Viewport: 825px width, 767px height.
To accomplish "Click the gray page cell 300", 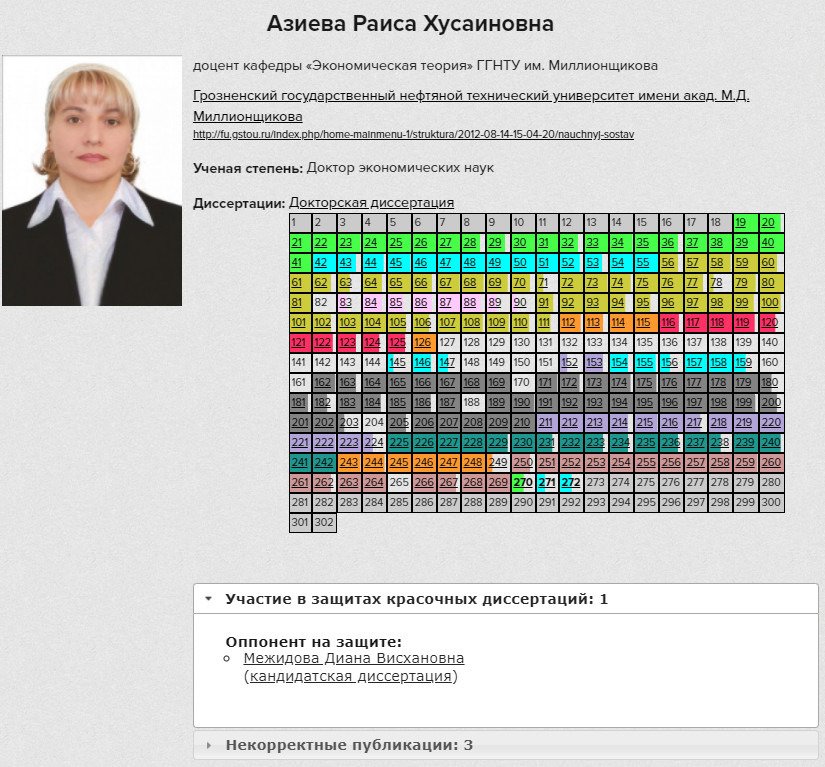I will click(771, 502).
